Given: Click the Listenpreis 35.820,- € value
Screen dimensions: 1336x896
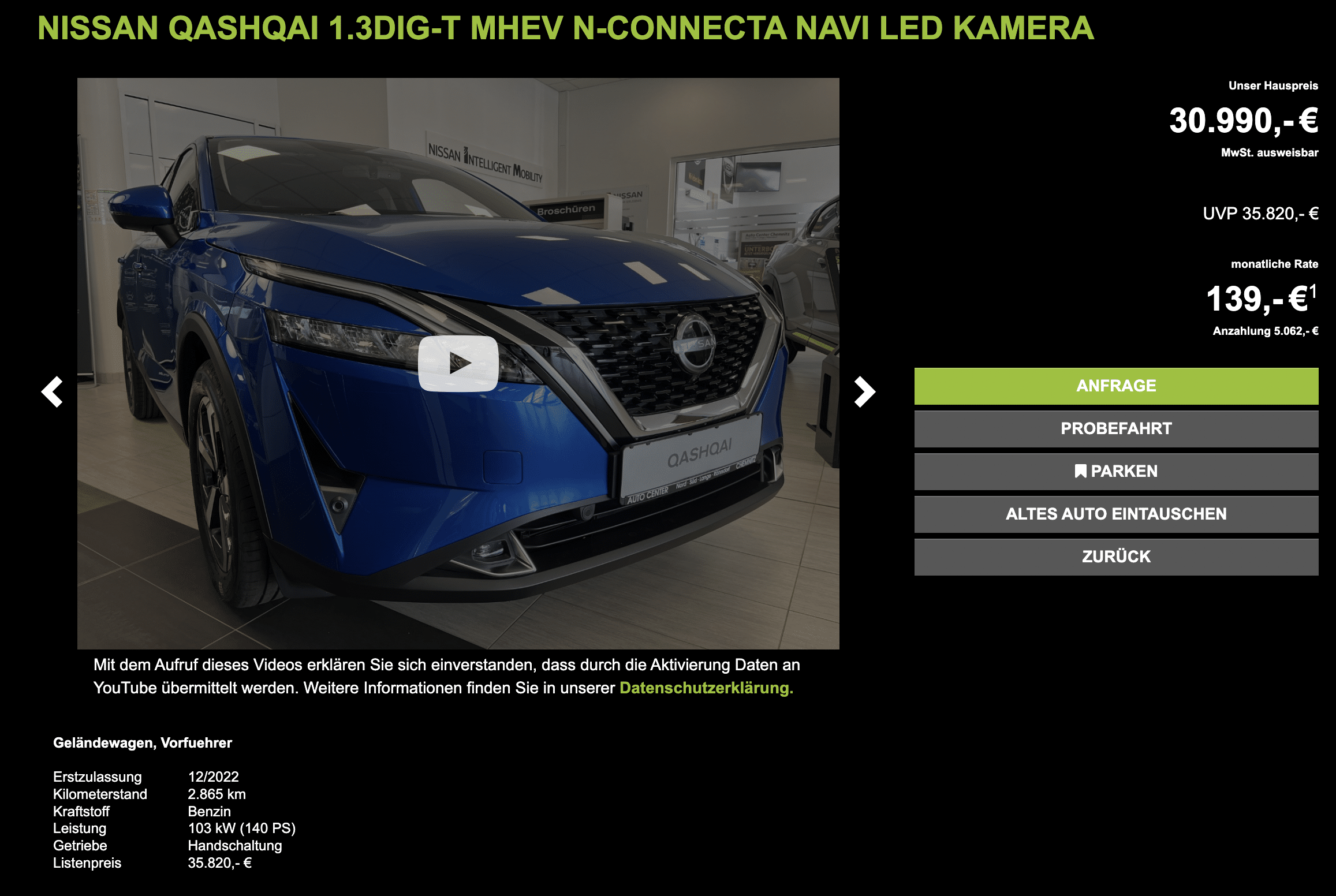Looking at the screenshot, I should point(219,863).
